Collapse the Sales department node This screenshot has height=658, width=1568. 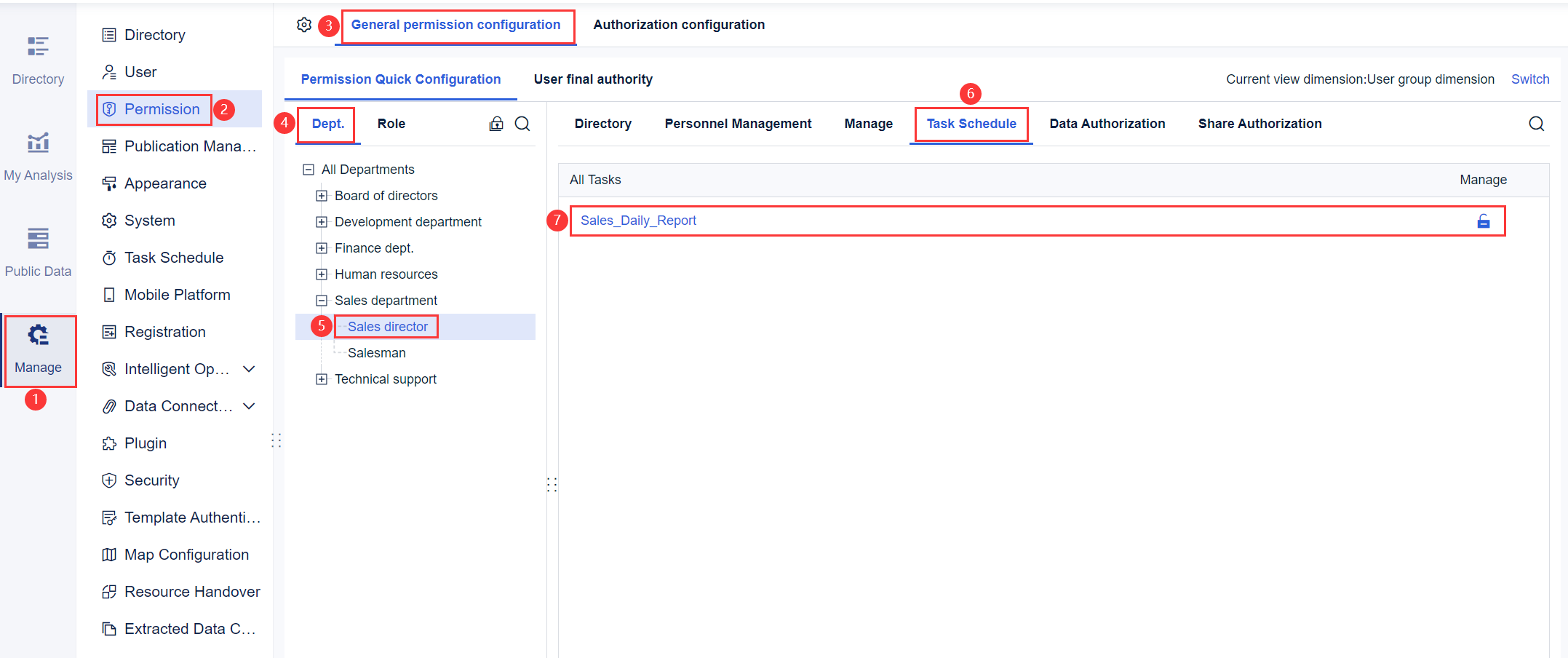click(x=322, y=301)
